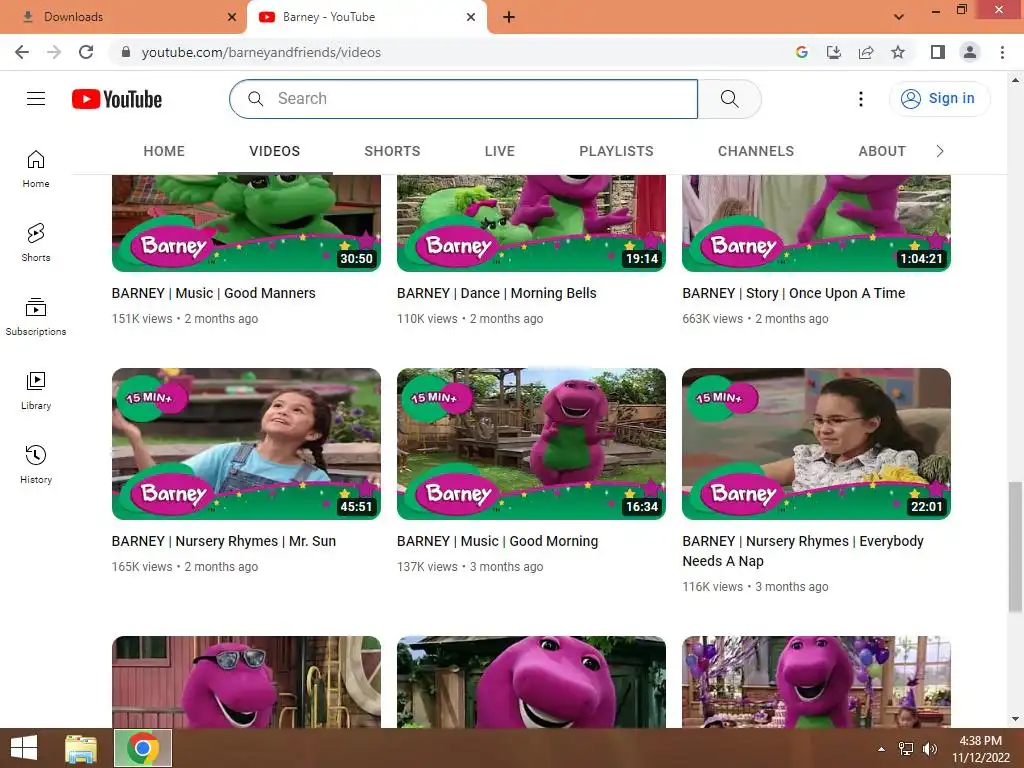Click the 1:04:21 Once Upon A Time thumbnail

pos(816,223)
